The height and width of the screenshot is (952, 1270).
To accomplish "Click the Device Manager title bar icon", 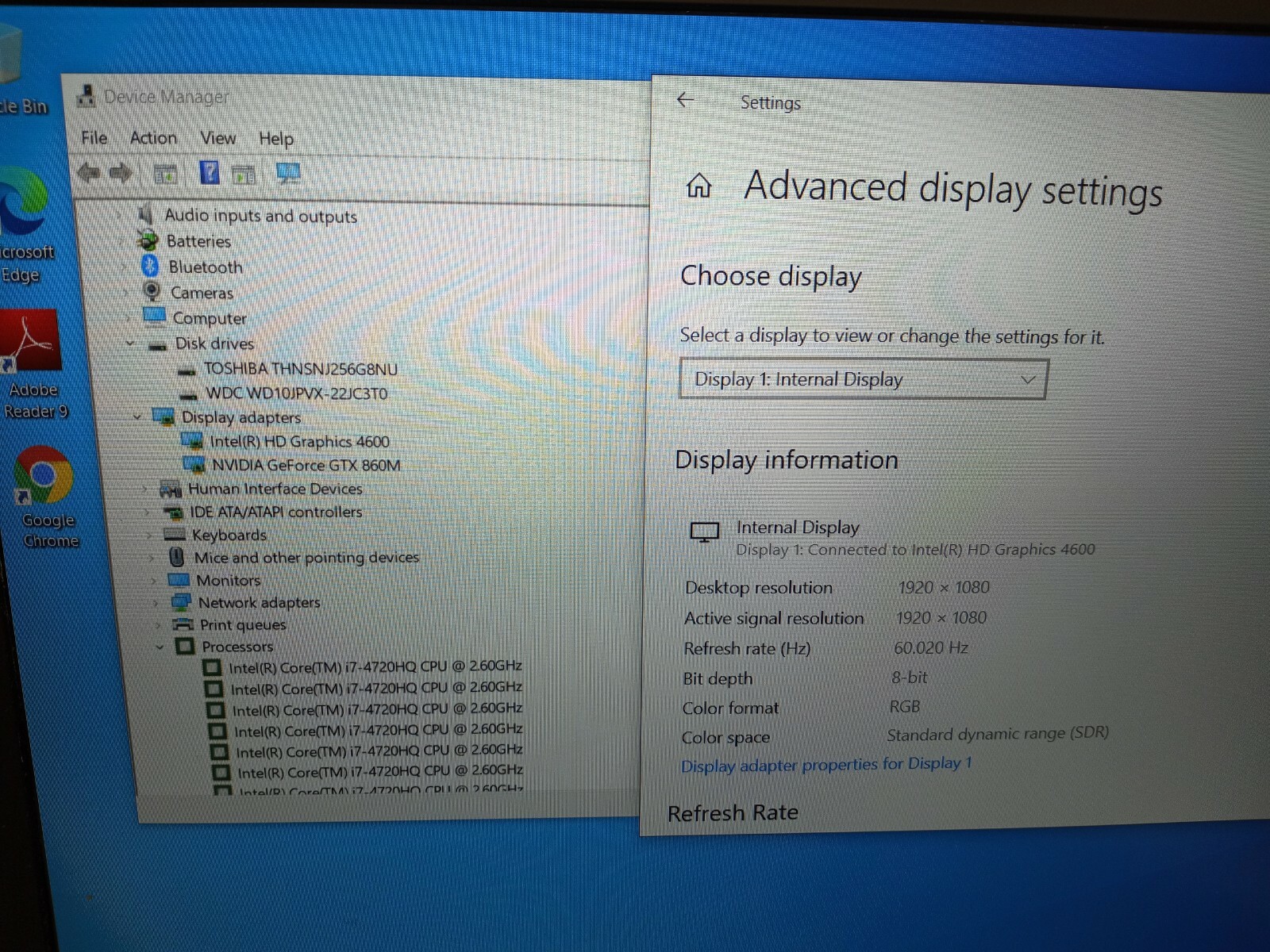I will click(86, 96).
